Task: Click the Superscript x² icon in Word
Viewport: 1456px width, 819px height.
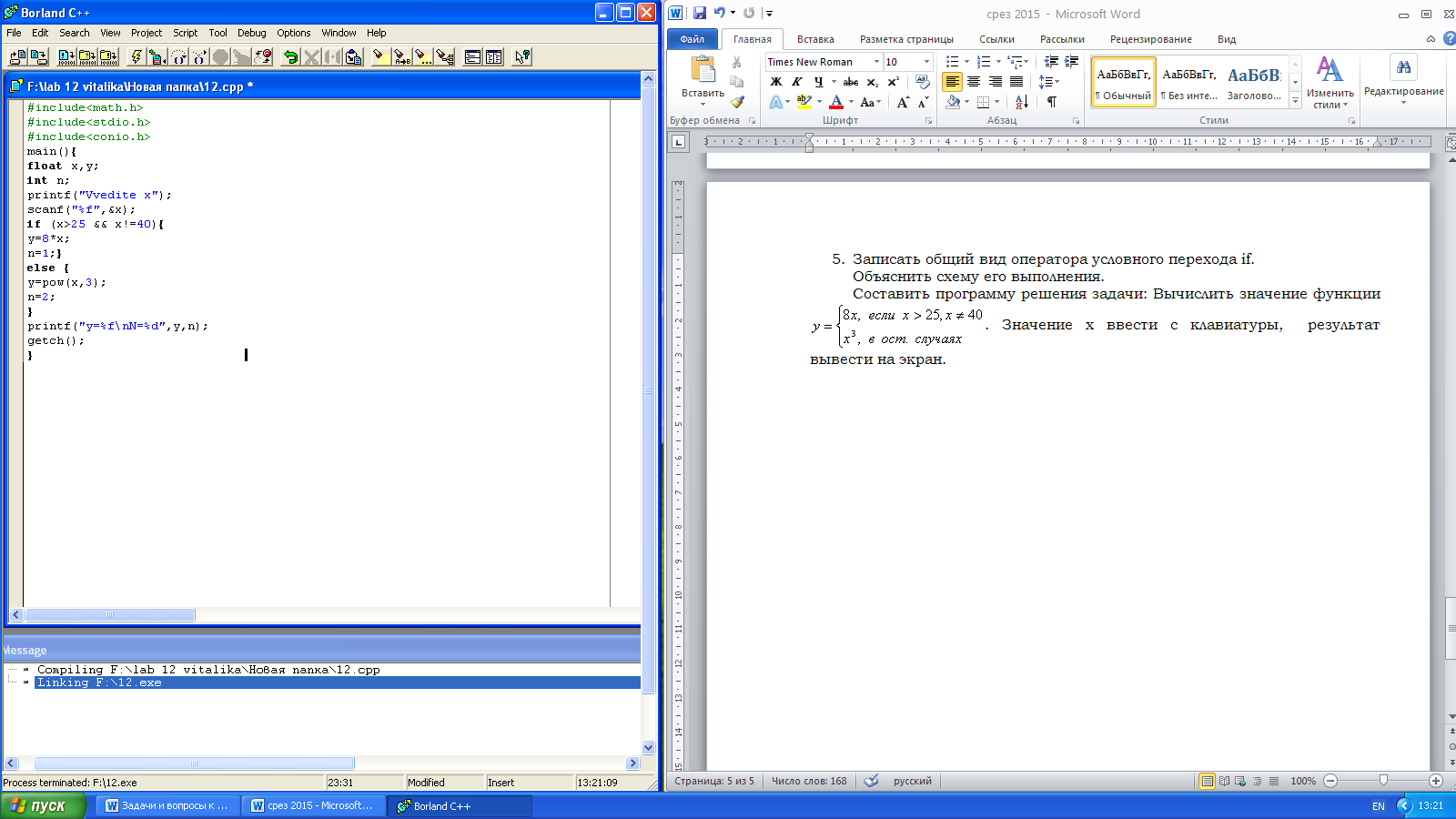Action: [x=893, y=82]
